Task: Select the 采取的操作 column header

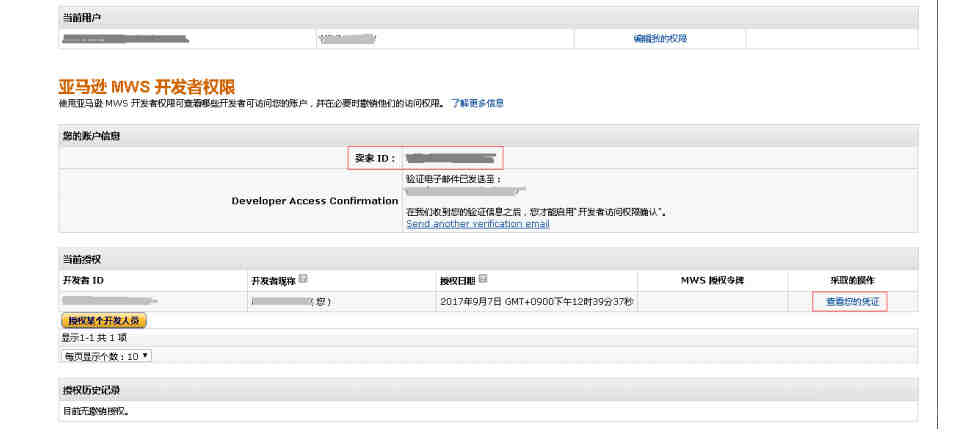Action: 853,281
